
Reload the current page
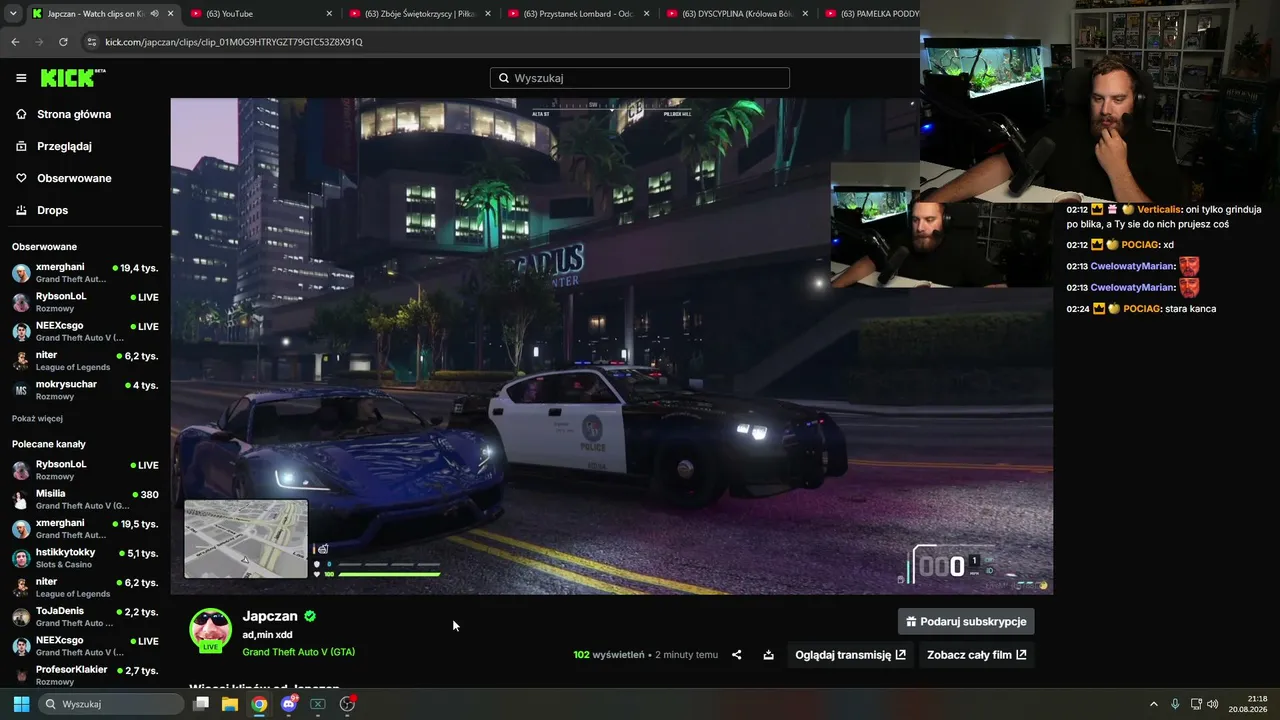(63, 42)
